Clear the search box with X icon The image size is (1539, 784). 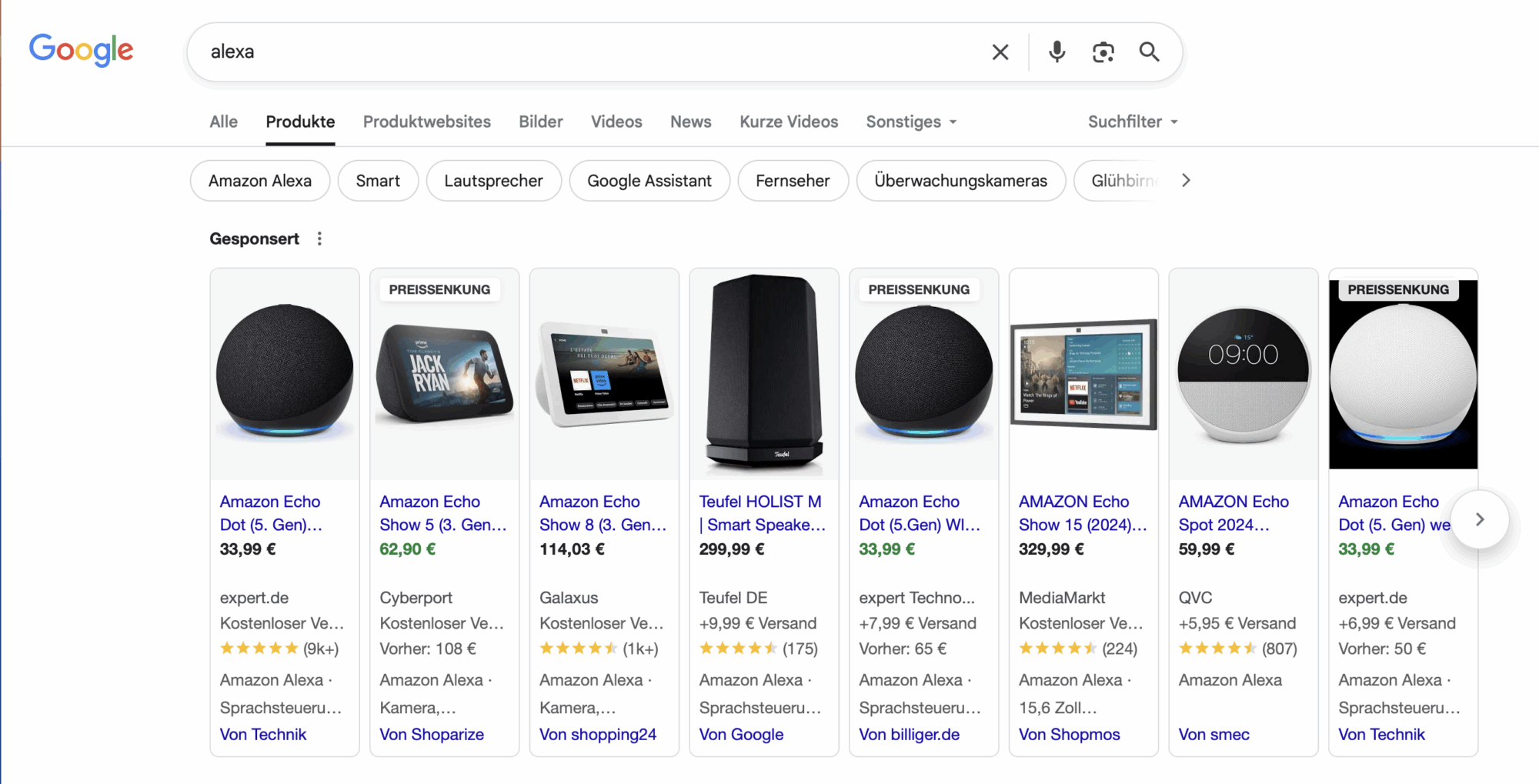coord(1000,52)
